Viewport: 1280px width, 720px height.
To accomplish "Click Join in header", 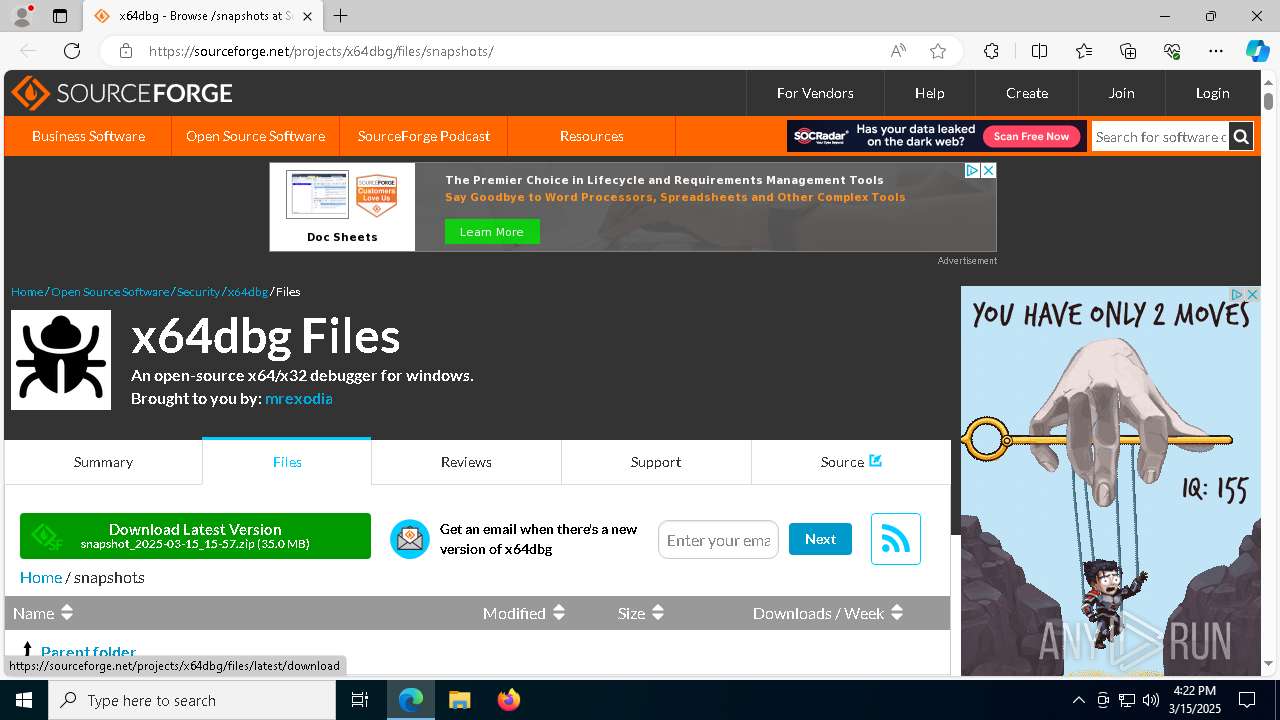I will pos(1121,93).
